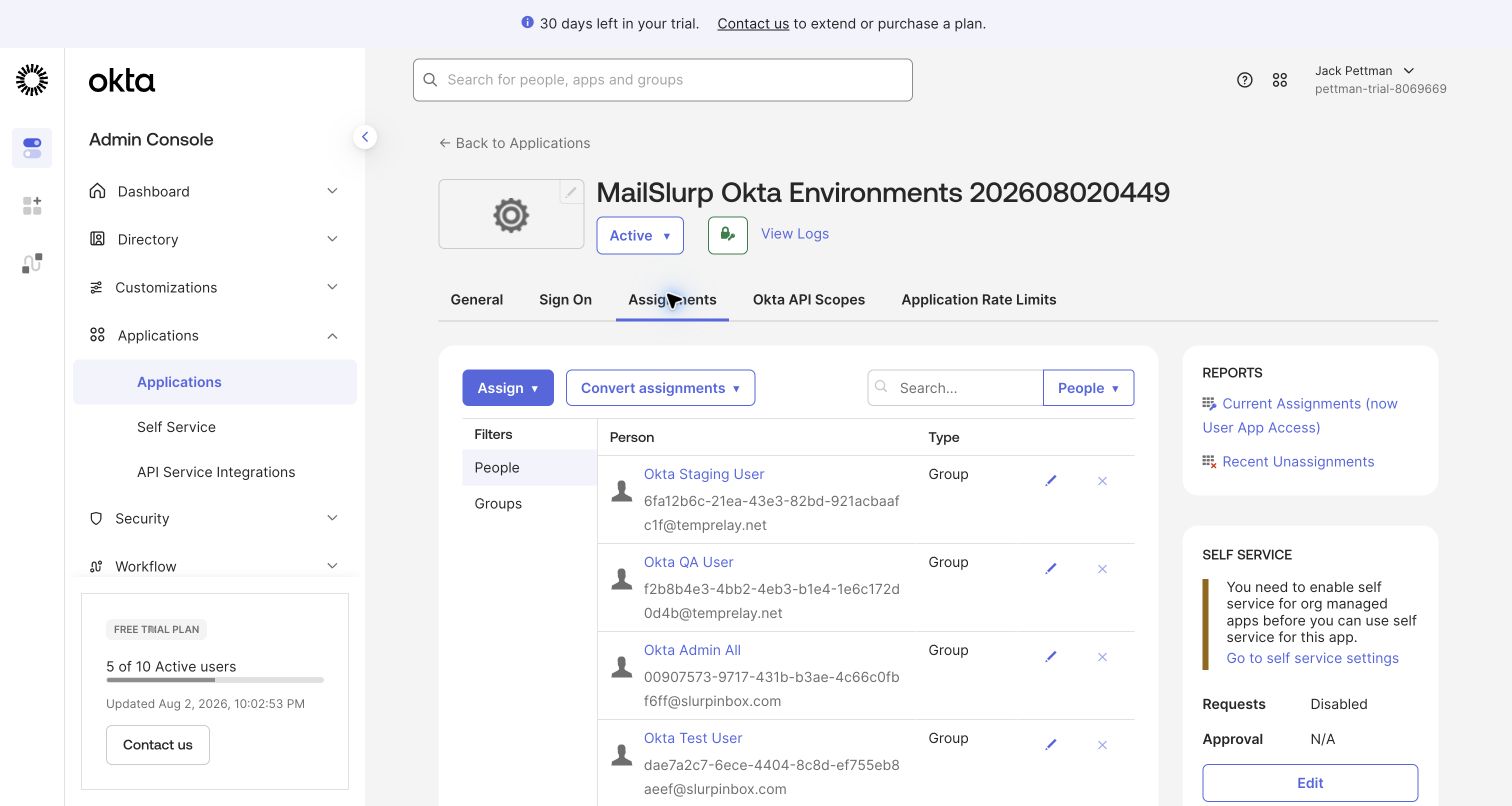Viewport: 1512px width, 806px height.
Task: Open the help question mark icon
Action: (x=1245, y=80)
